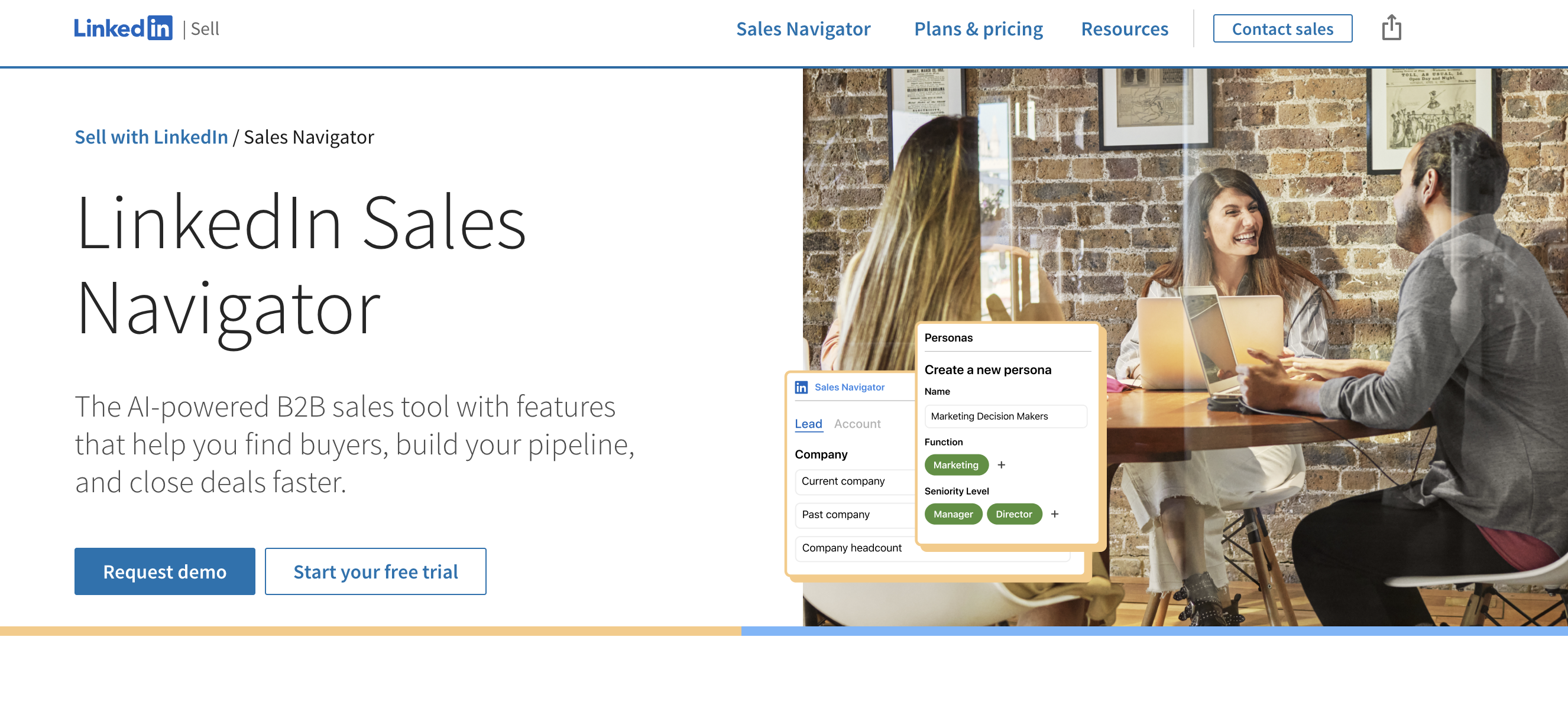Viewport: 1568px width, 728px height.
Task: Toggle the Manager seniority tag
Action: 953,514
